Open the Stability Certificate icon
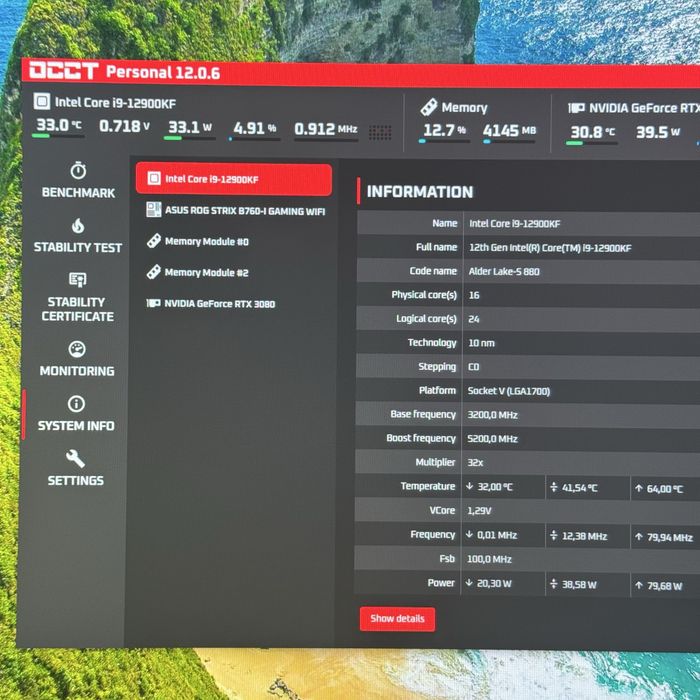 tap(78, 280)
